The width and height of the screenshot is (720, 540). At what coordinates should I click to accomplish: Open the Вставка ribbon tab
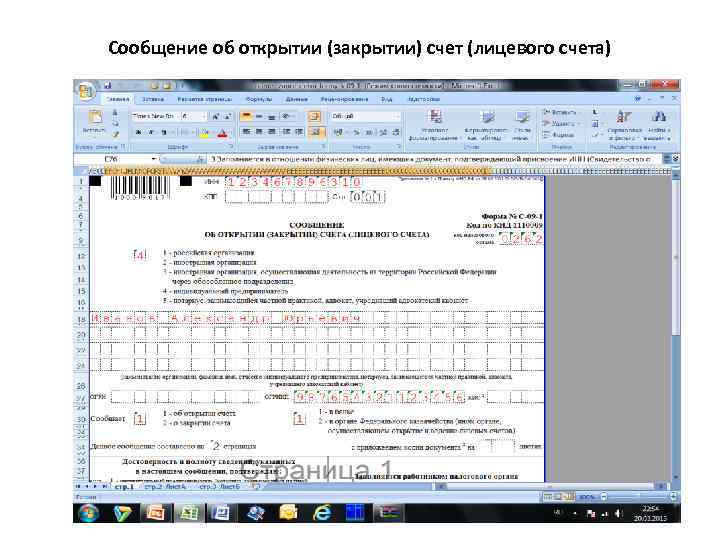point(153,99)
